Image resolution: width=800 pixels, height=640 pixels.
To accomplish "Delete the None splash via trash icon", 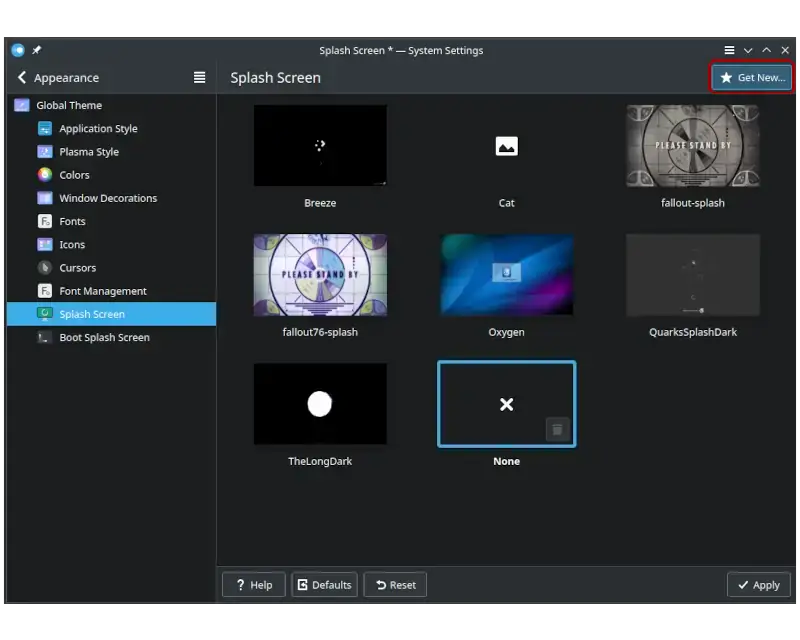I will (x=557, y=429).
